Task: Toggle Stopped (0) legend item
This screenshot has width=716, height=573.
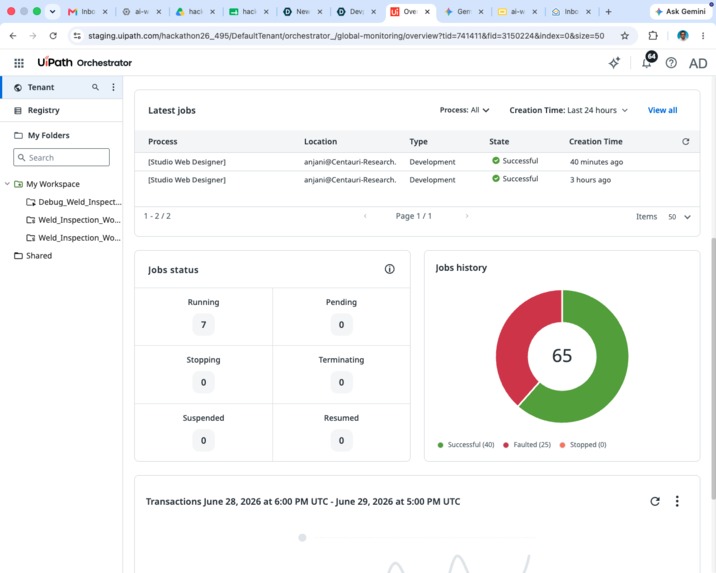Action: [583, 445]
